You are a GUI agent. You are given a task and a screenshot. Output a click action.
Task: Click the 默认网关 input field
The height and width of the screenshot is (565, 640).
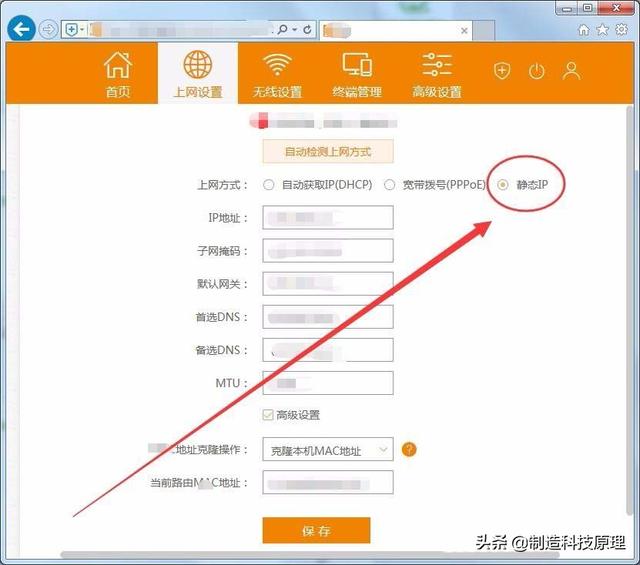point(328,284)
